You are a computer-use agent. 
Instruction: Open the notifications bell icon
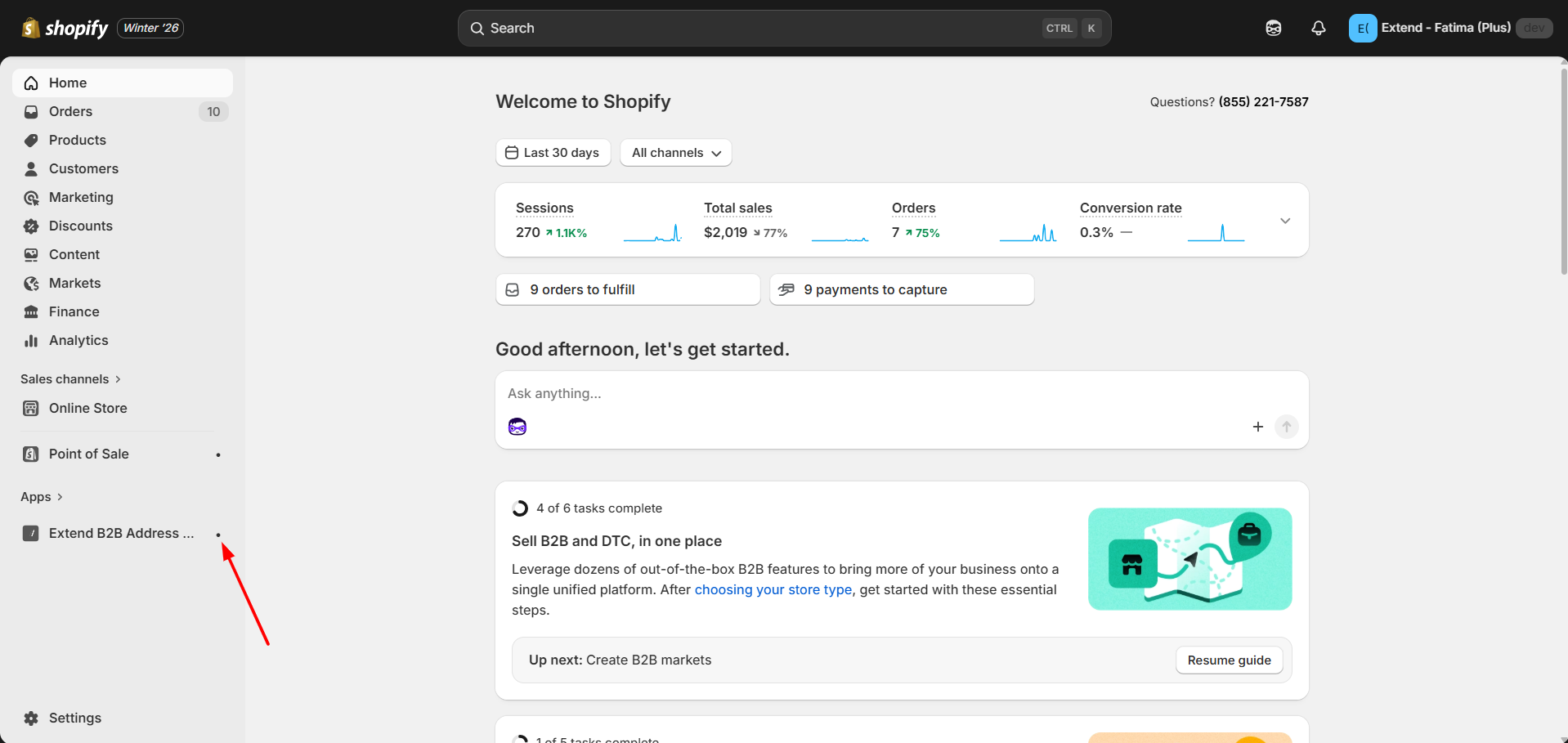[x=1318, y=28]
